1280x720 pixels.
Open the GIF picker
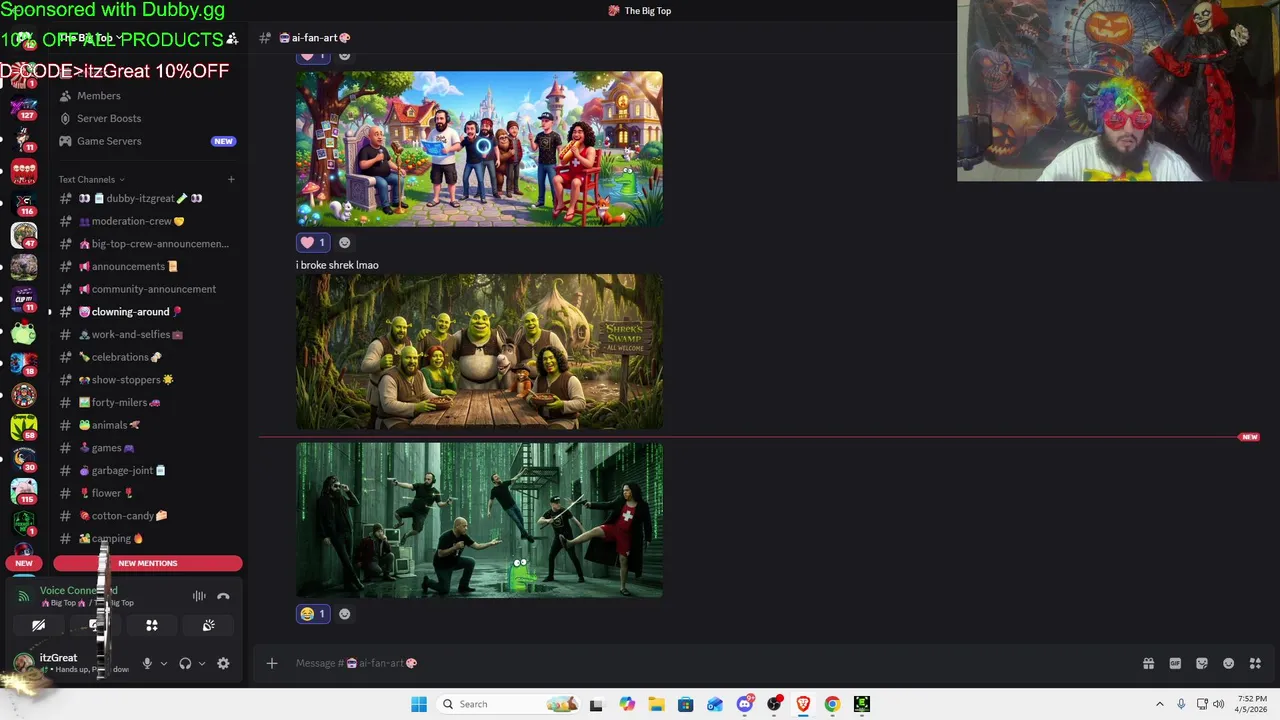pos(1175,663)
